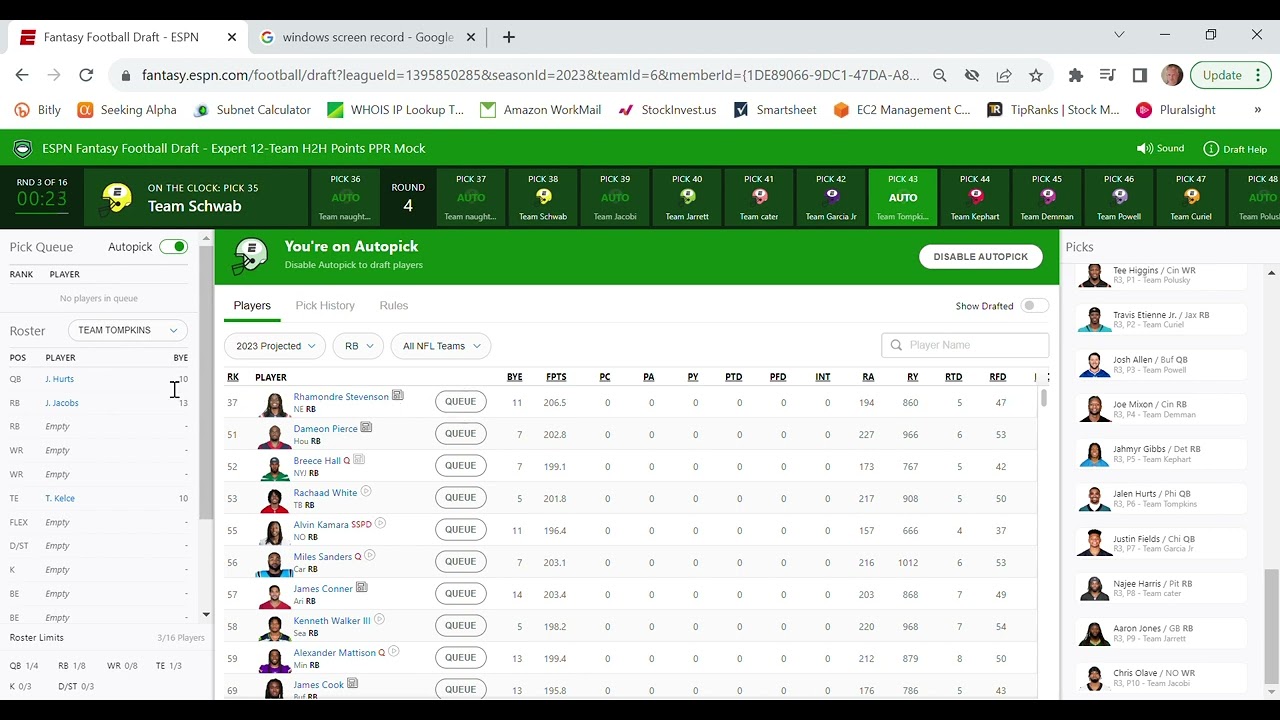Sort by the BYE column header
The width and height of the screenshot is (1280, 720).
(x=514, y=377)
